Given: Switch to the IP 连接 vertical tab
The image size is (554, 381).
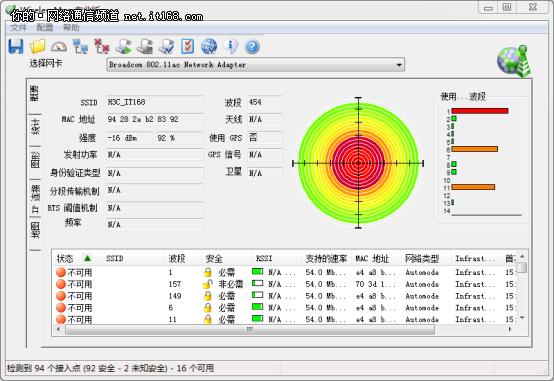Looking at the screenshot, I should [35, 199].
